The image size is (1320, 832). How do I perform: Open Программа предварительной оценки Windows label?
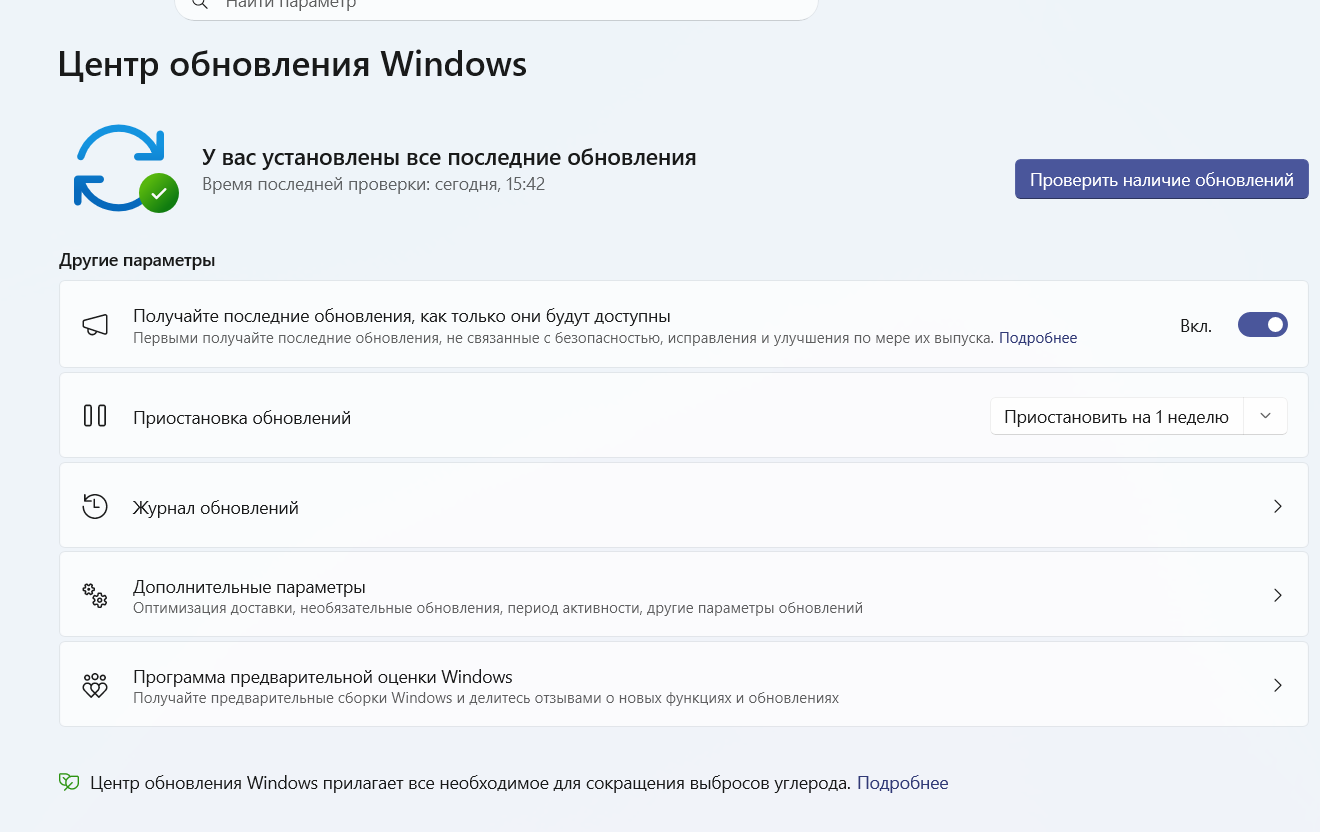pos(323,677)
